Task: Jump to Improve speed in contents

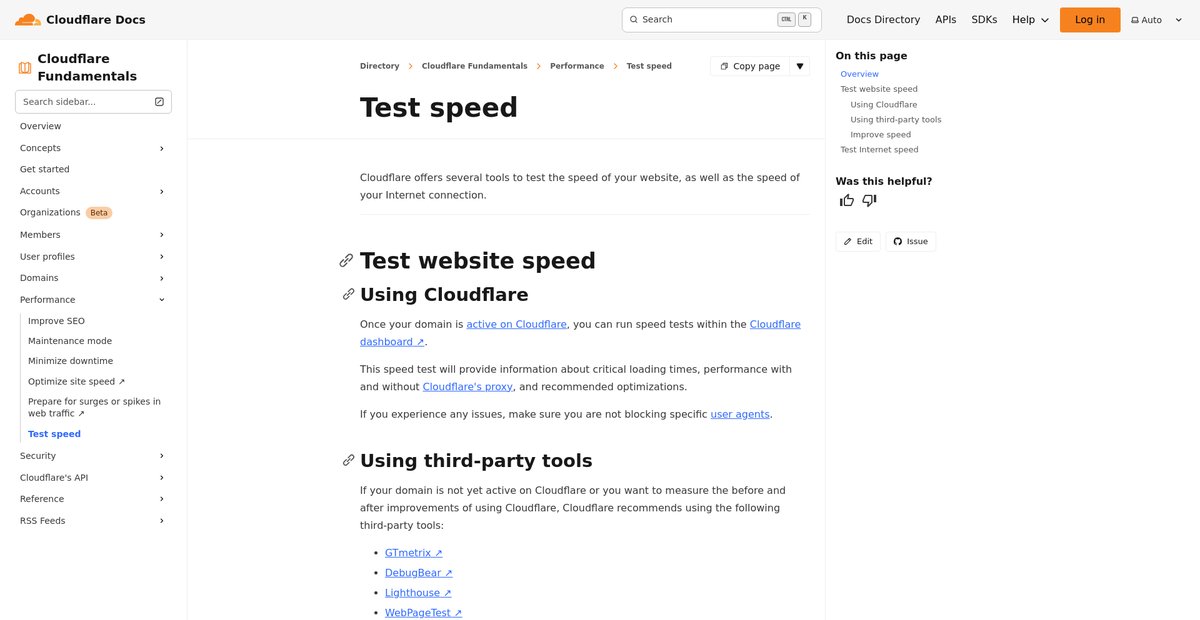Action: click(881, 134)
